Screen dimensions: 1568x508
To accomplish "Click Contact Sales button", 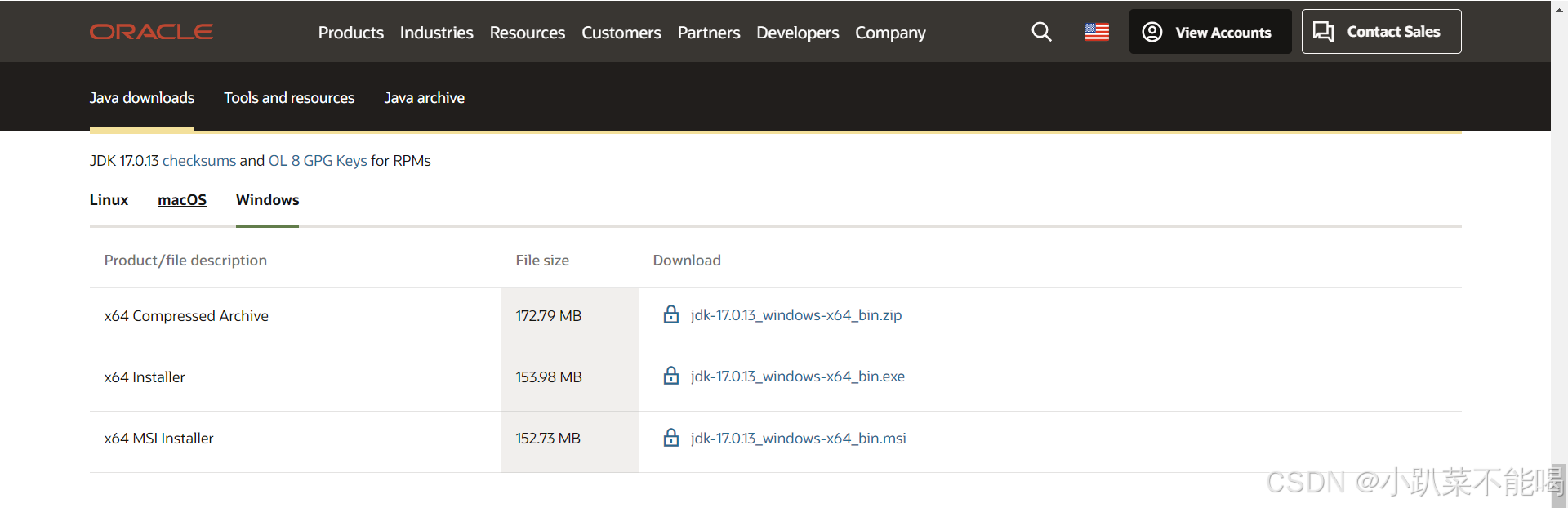I will click(1381, 32).
